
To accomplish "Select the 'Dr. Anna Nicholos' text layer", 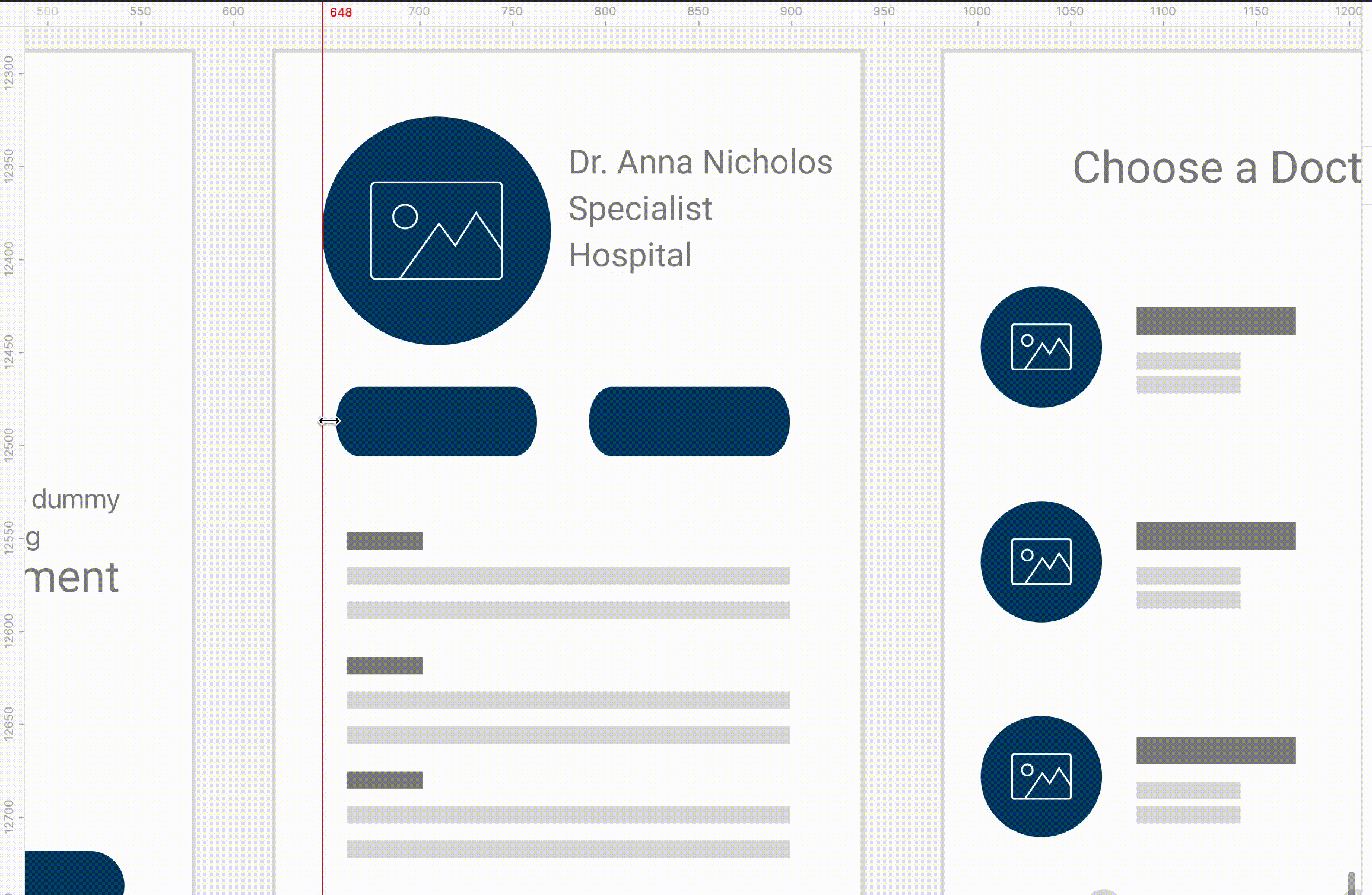I will (700, 162).
